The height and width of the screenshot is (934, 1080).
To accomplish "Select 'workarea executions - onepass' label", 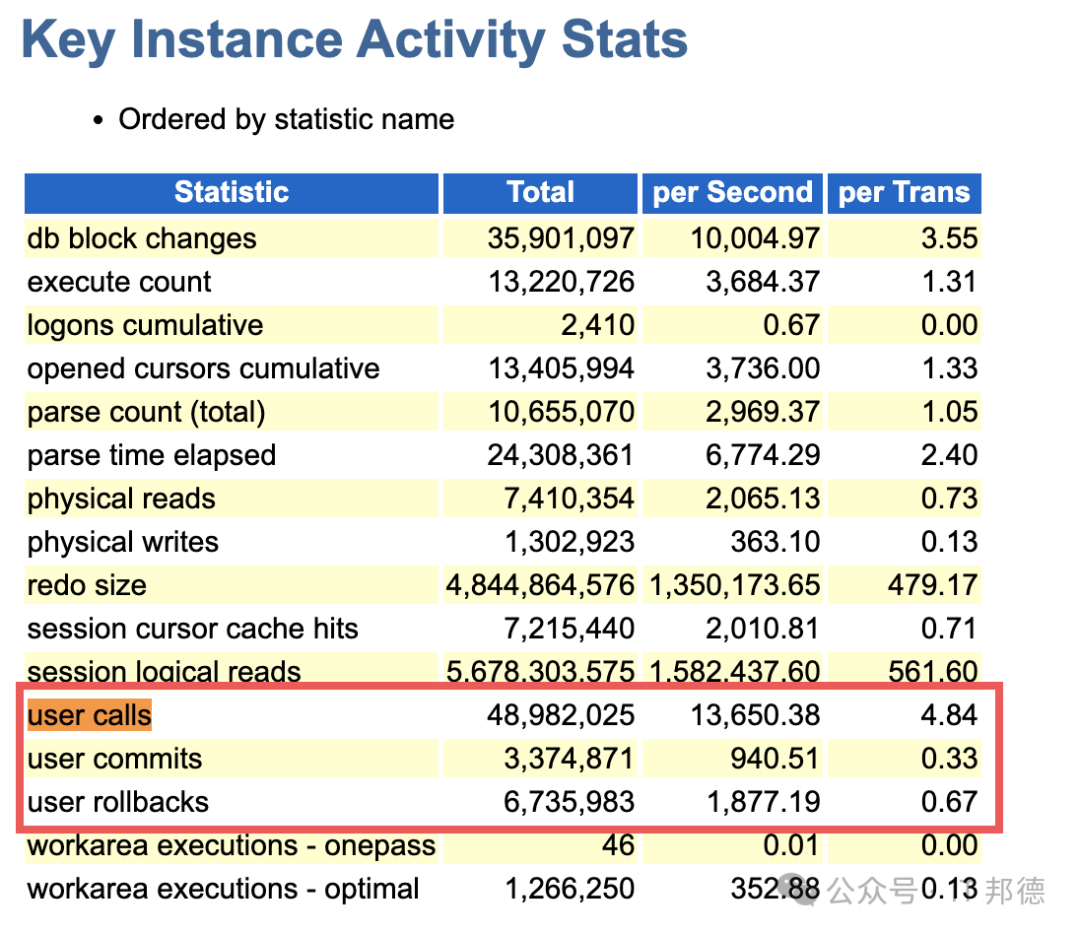I will [x=231, y=846].
